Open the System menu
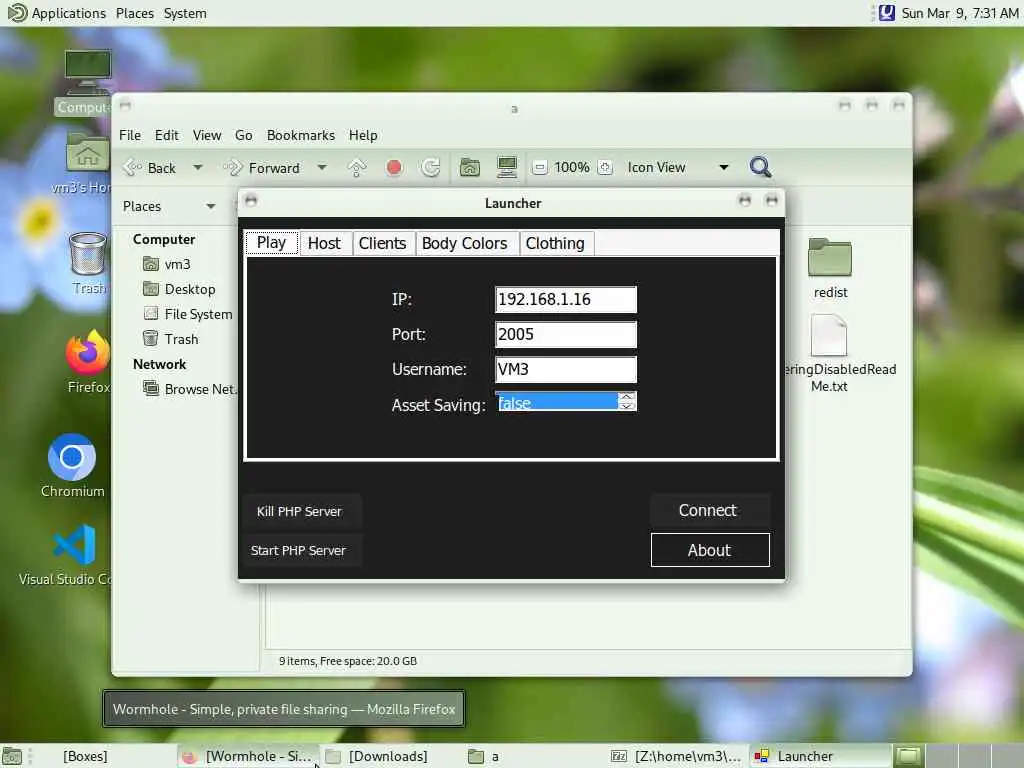Image resolution: width=1024 pixels, height=768 pixels. [x=185, y=13]
